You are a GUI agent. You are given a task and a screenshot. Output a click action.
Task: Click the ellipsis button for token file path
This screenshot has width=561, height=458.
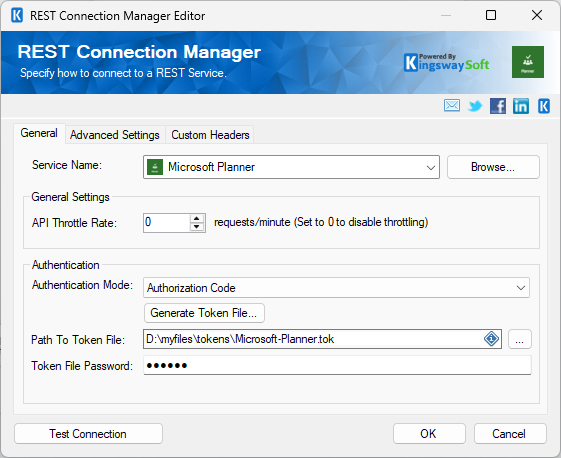519,339
